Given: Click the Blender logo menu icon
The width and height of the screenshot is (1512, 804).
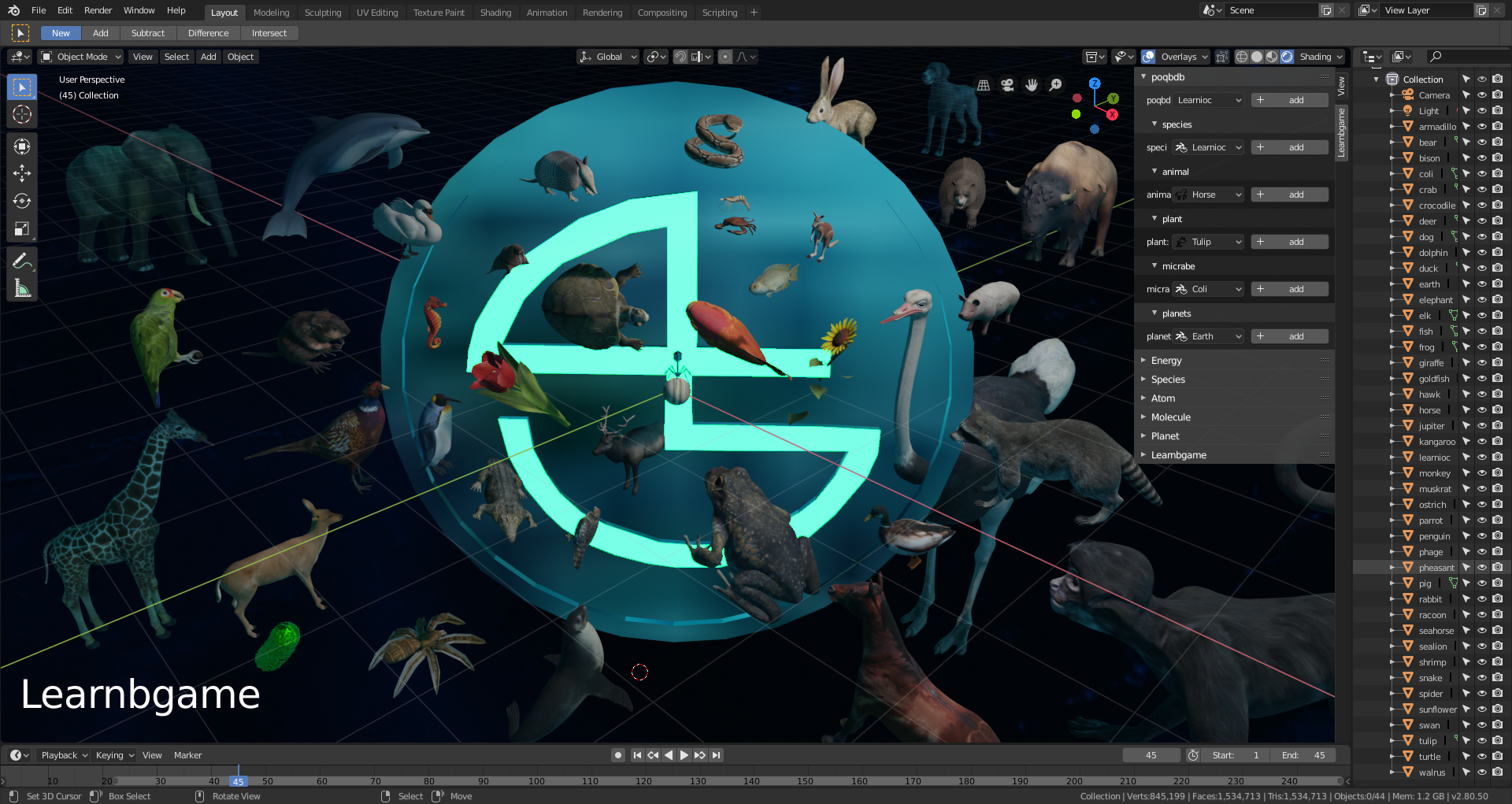Looking at the screenshot, I should tap(13, 10).
